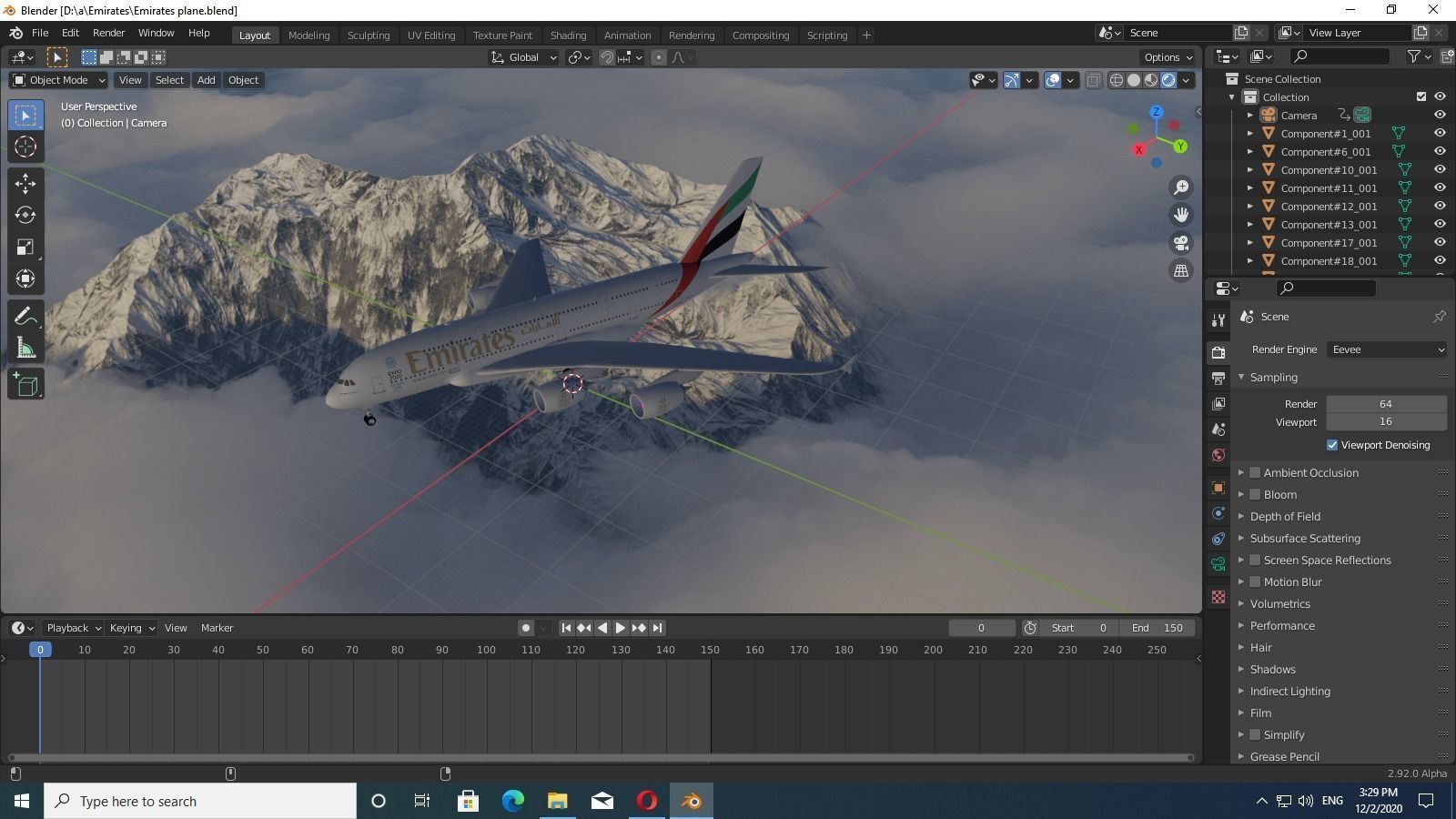The height and width of the screenshot is (819, 1456).
Task: Choose the Add Cube tool
Action: (25, 385)
